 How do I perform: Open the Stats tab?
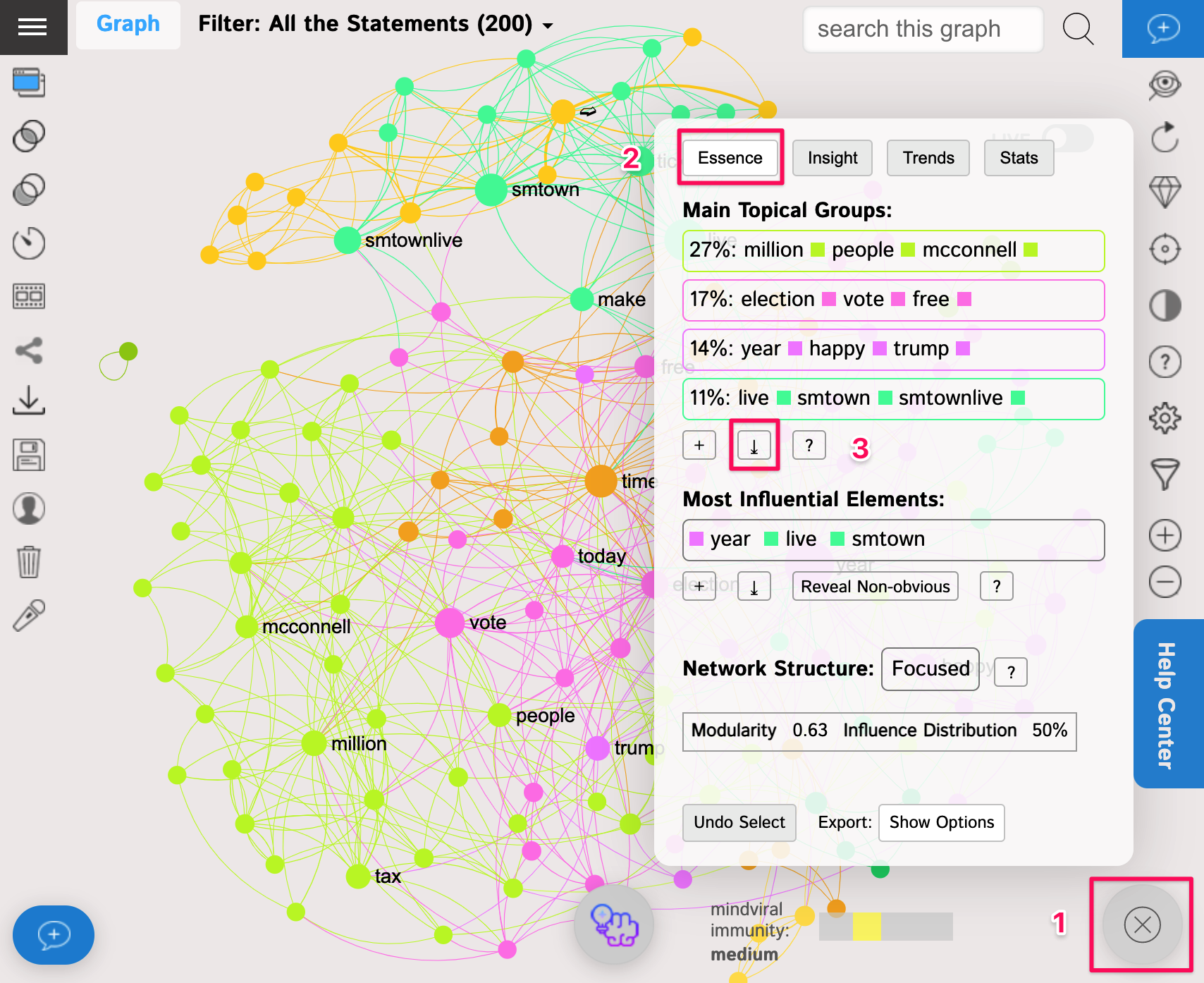(1019, 158)
